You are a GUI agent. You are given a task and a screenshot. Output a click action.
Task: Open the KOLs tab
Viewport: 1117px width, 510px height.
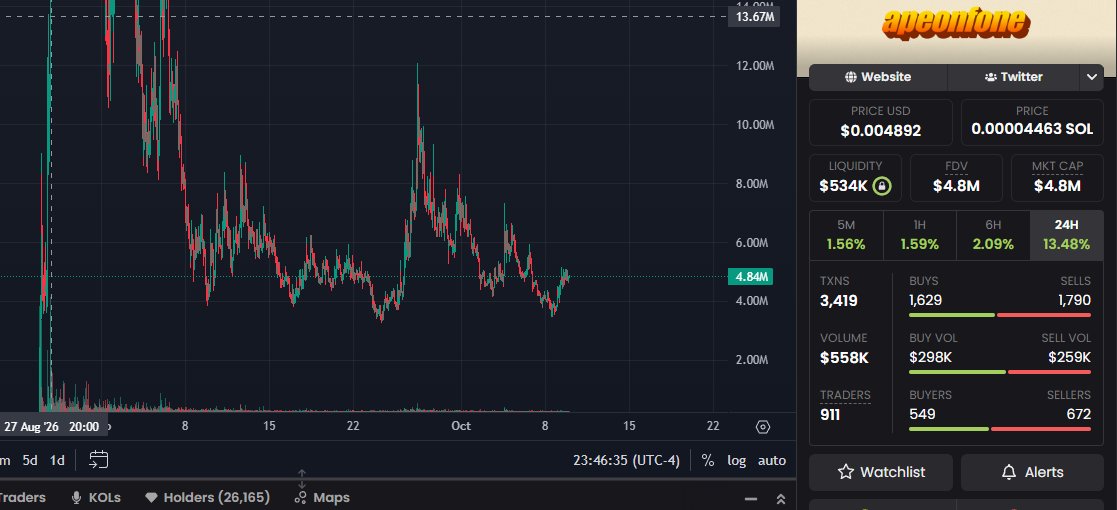coord(96,497)
